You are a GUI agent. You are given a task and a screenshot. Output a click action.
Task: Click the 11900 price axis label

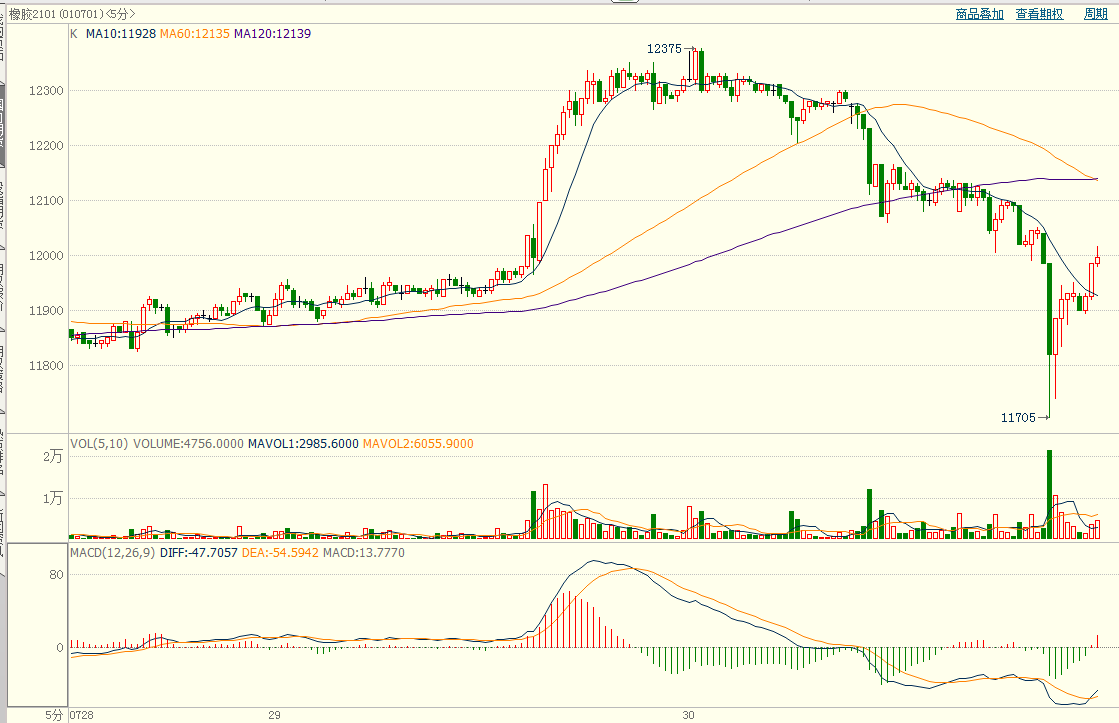pyautogui.click(x=46, y=310)
